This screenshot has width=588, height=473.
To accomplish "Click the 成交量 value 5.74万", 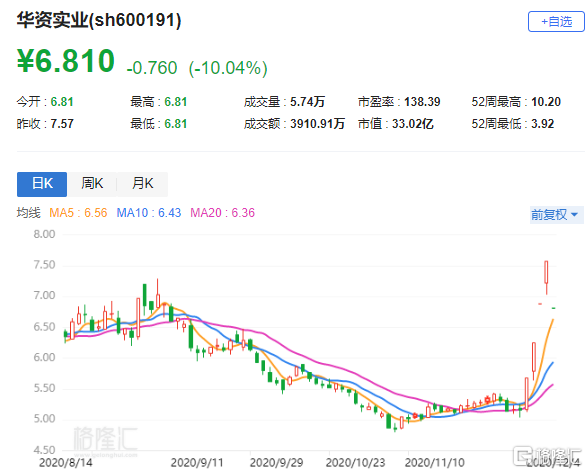I will [308, 102].
